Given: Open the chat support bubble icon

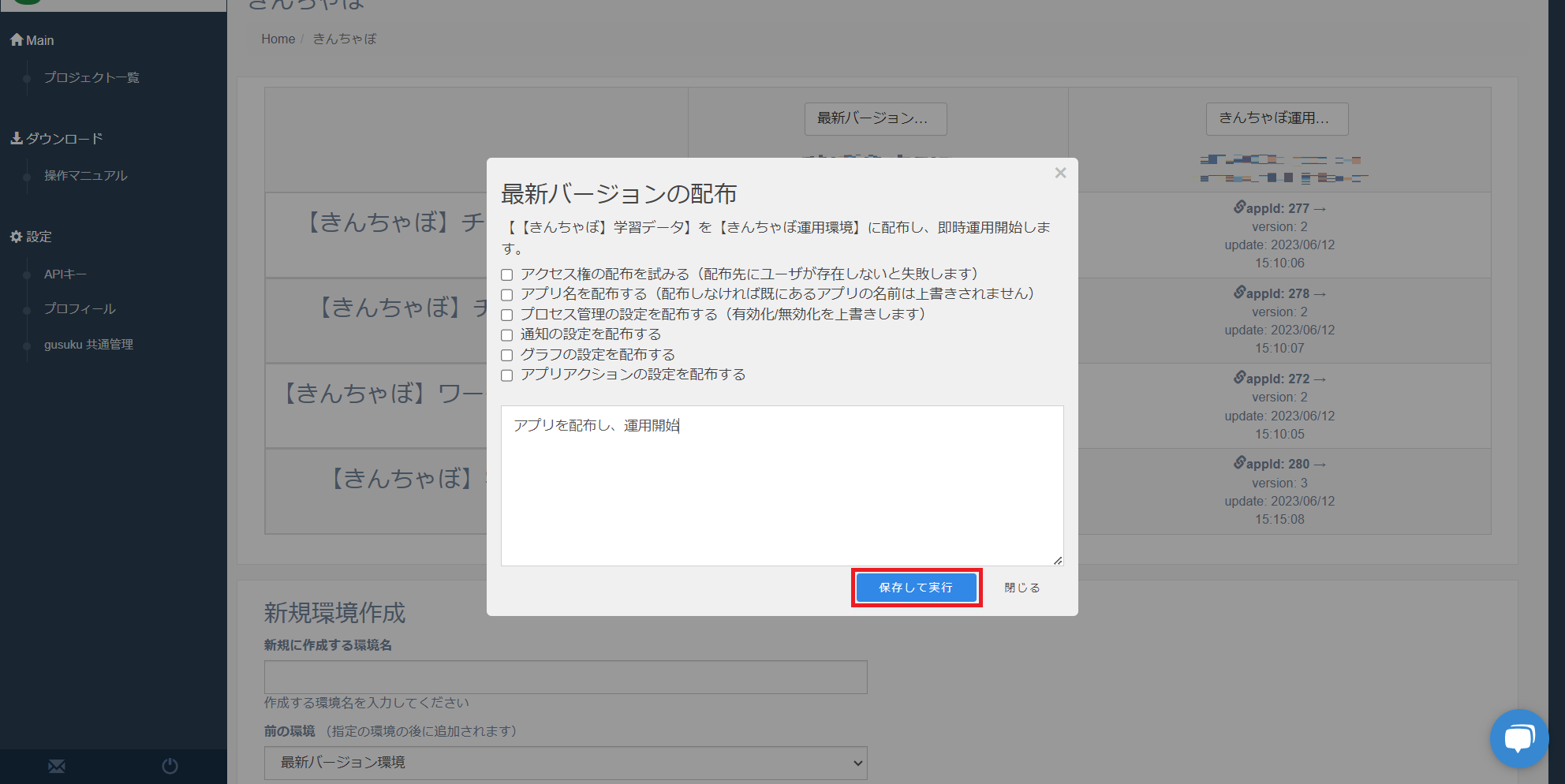Looking at the screenshot, I should (1518, 739).
